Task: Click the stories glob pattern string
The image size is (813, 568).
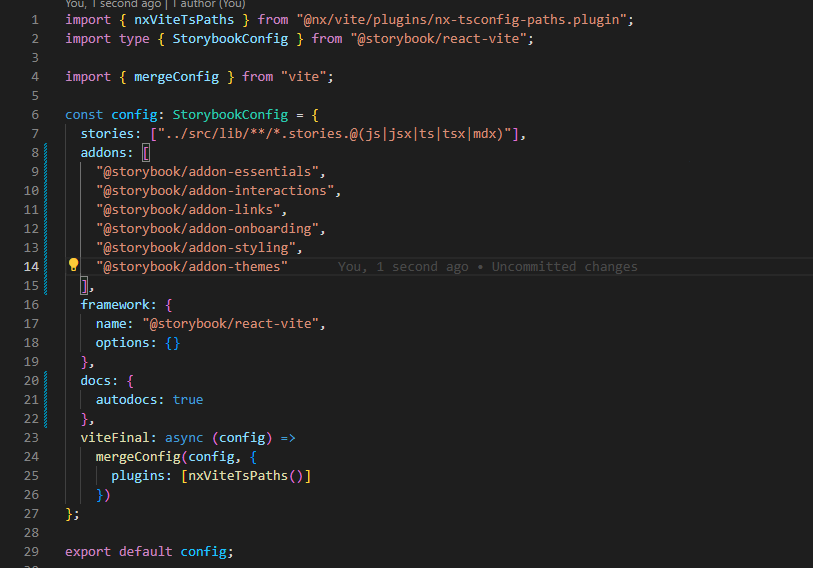Action: click(x=334, y=134)
